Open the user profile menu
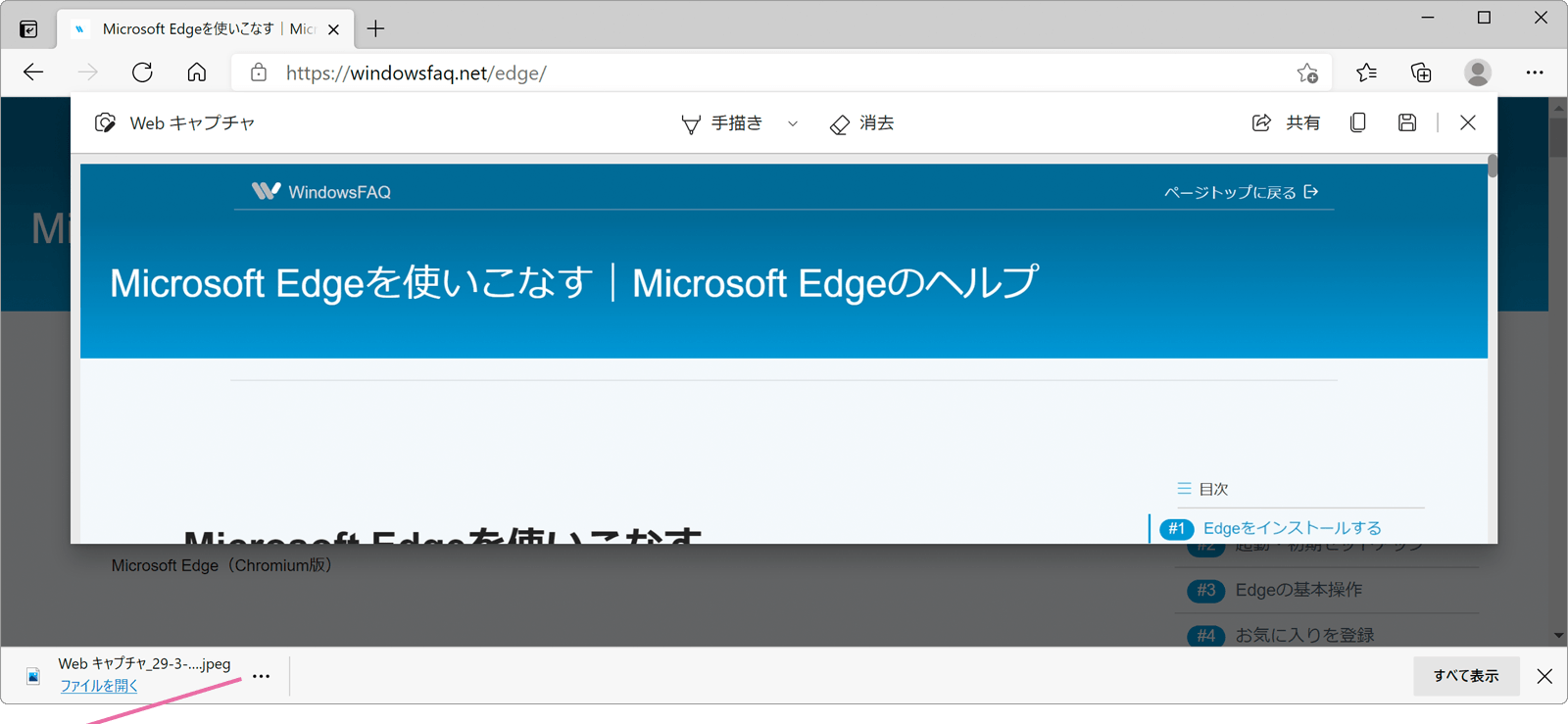1568x724 pixels. tap(1478, 72)
